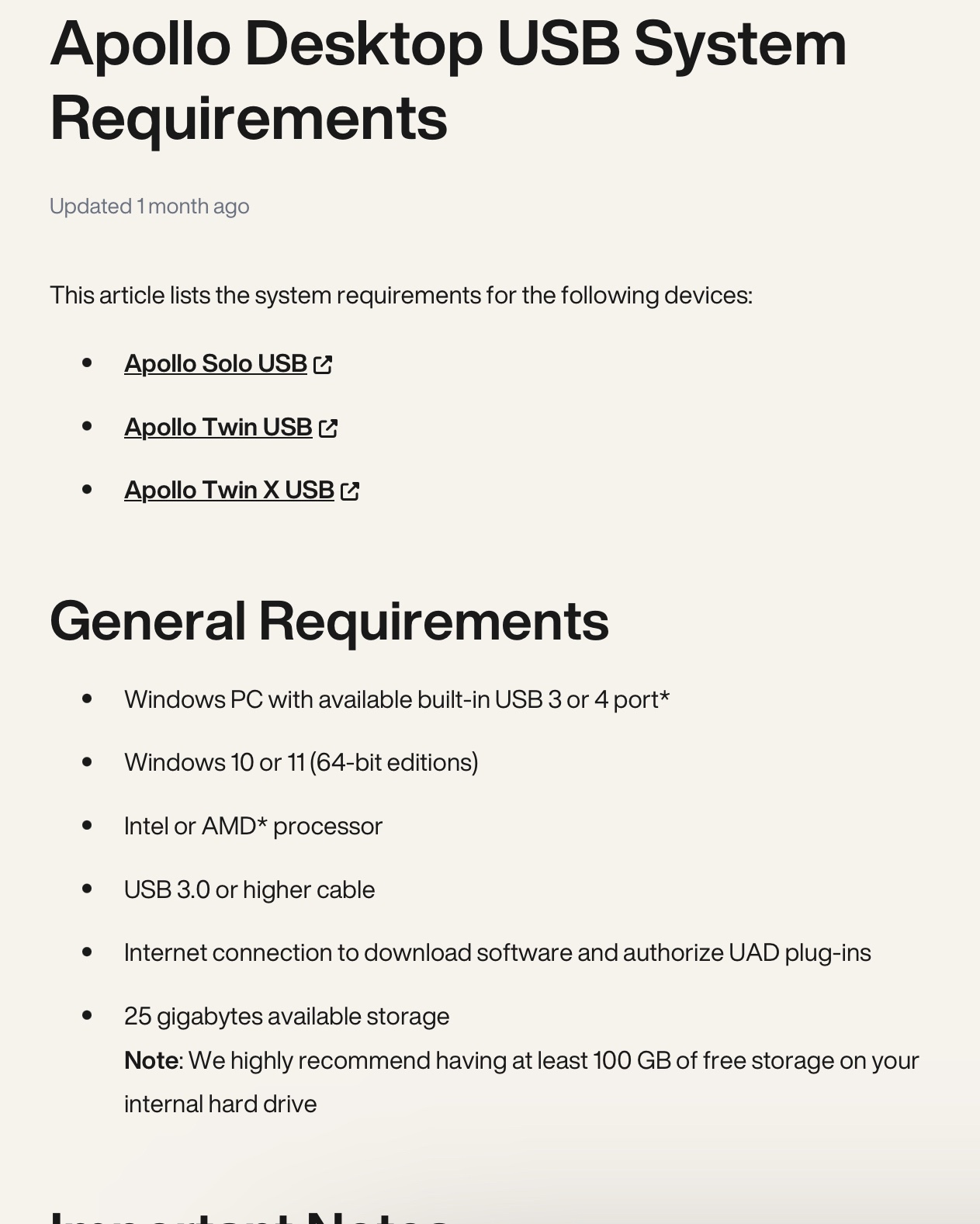Screen dimensions: 980x1224
Task: Click the Apollo Desktop USB System Requirements title
Action: point(448,81)
